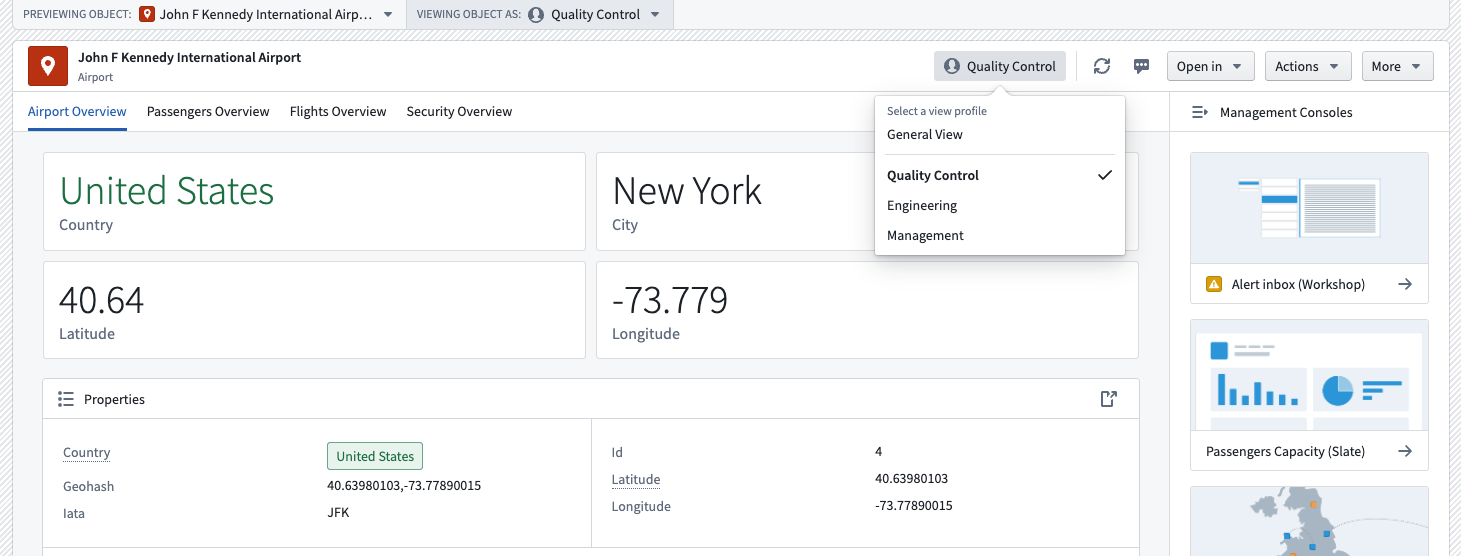Click the New York city card
The height and width of the screenshot is (556, 1461).
[x=867, y=201]
